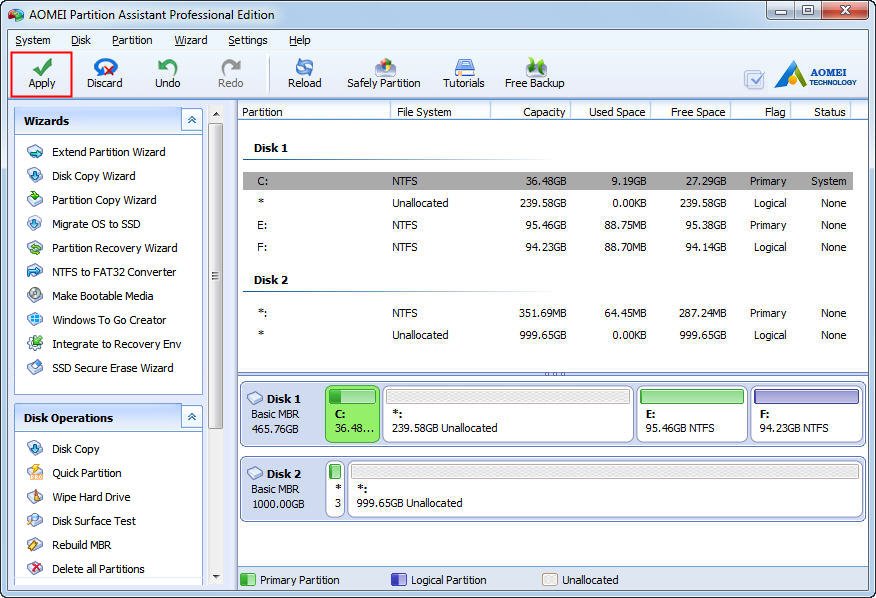The image size is (876, 598).
Task: Click sidebar scrollbar up arrow
Action: point(216,115)
